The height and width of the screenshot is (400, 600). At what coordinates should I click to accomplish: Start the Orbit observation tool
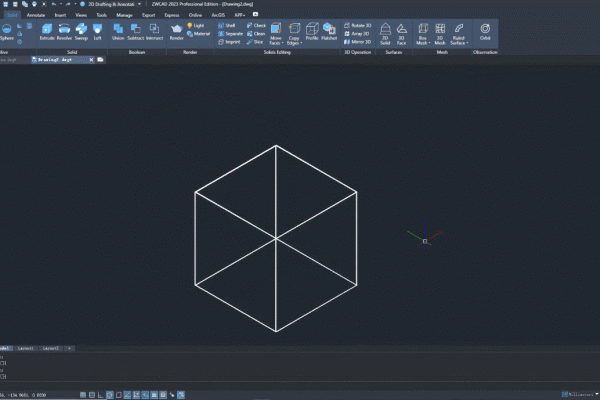[485, 32]
